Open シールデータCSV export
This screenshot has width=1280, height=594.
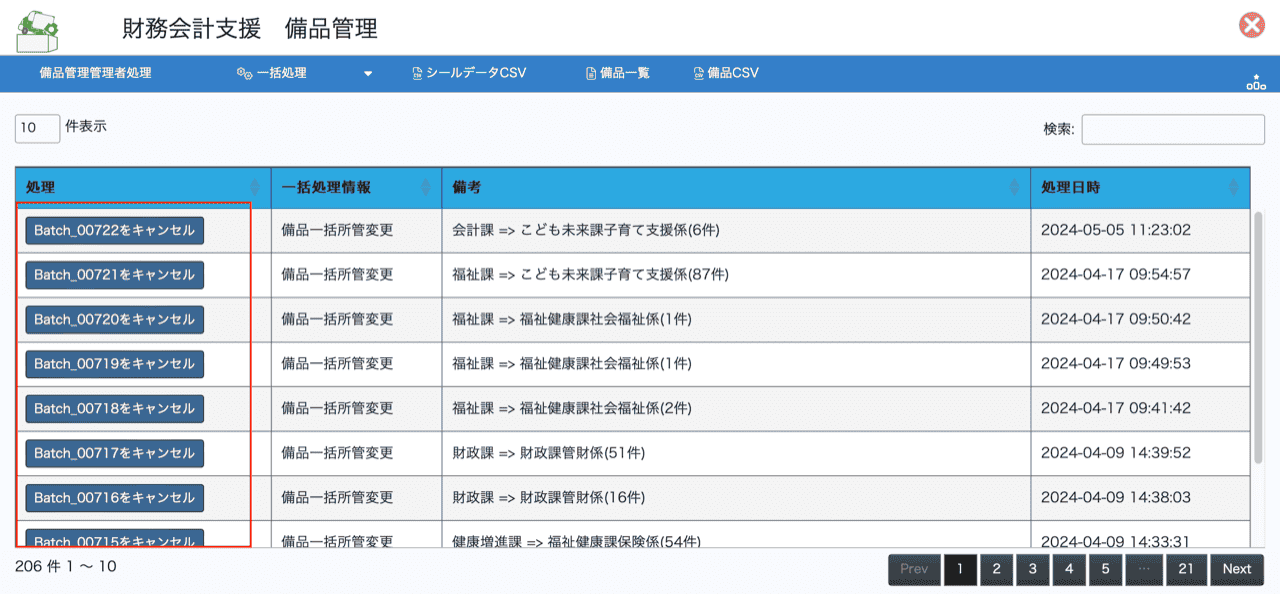click(x=469, y=73)
